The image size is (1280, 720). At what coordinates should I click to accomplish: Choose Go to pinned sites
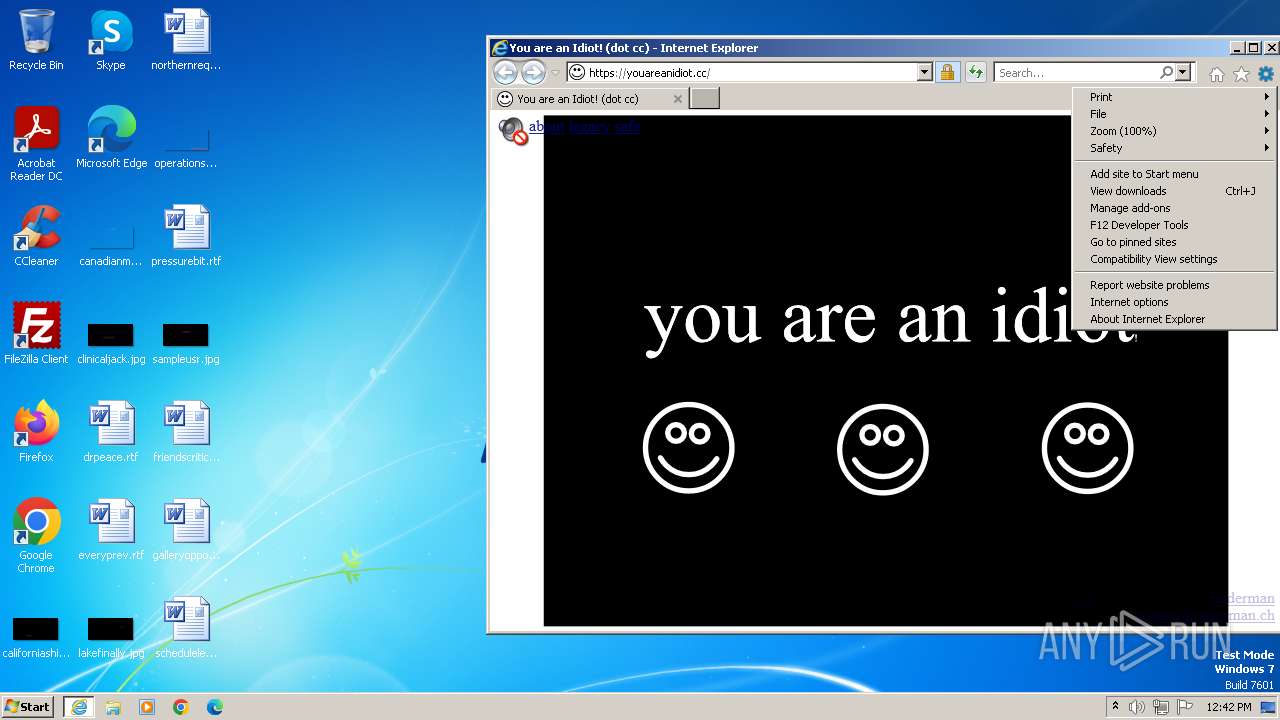[1174, 242]
